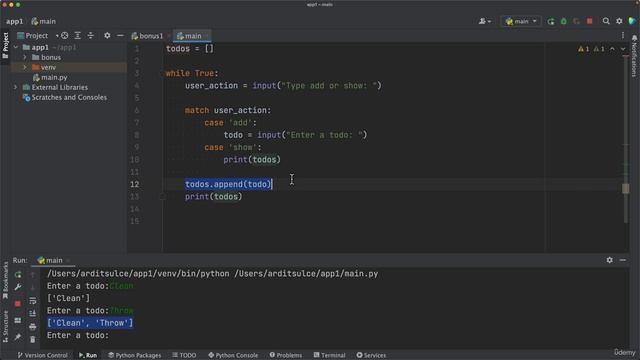Open Project view type dropdown
Viewport: 640px width, 360px height.
coord(38,36)
